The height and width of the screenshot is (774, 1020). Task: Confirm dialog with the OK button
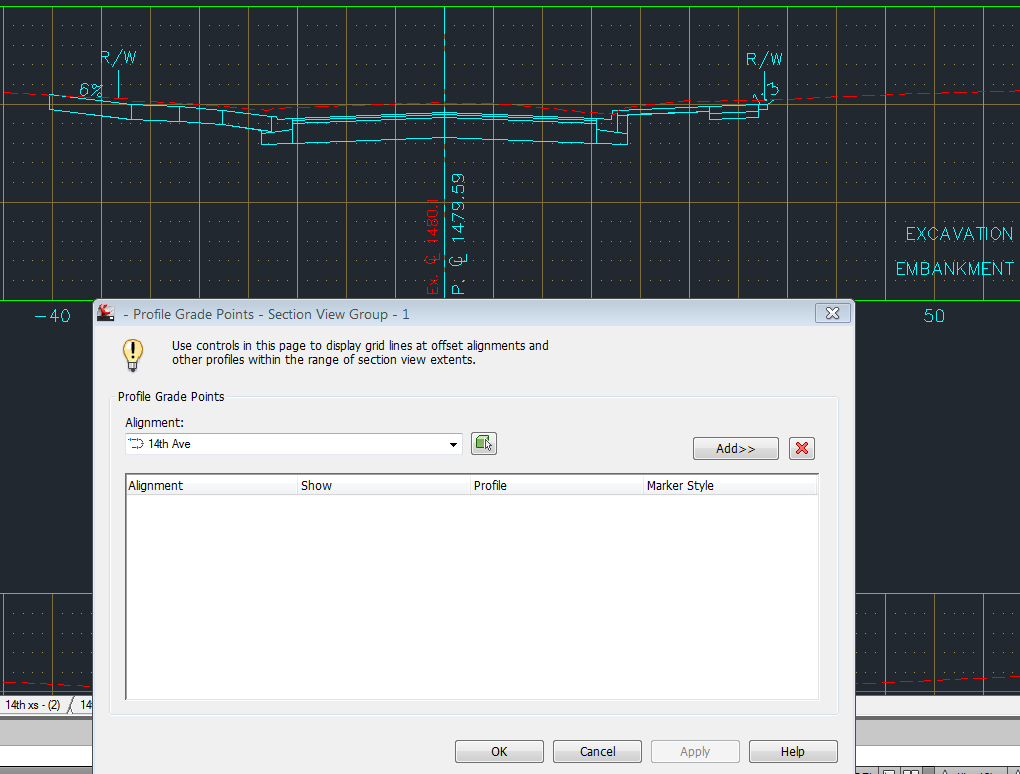498,751
